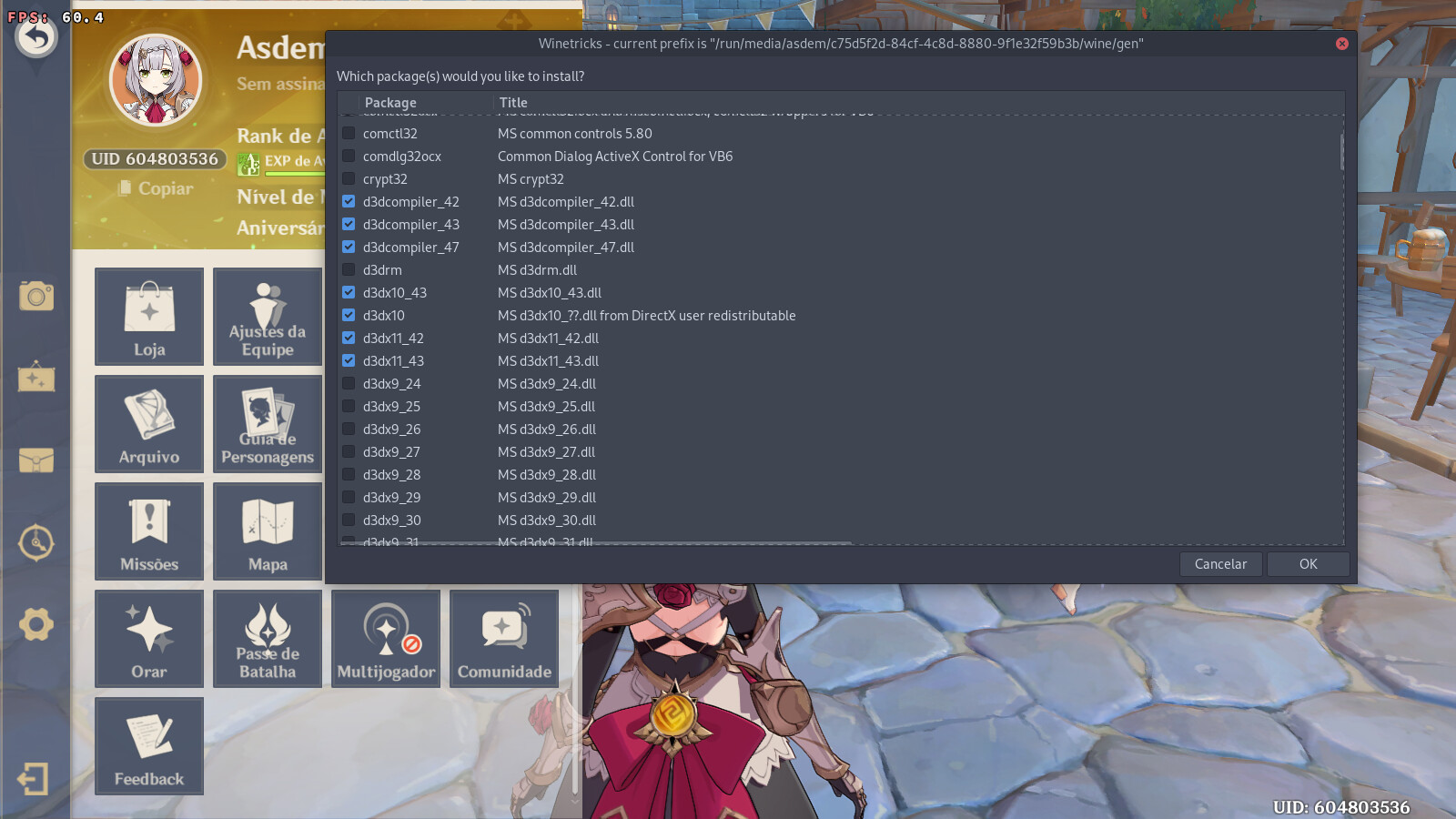
Task: Open game settings gear icon
Action: tap(36, 624)
